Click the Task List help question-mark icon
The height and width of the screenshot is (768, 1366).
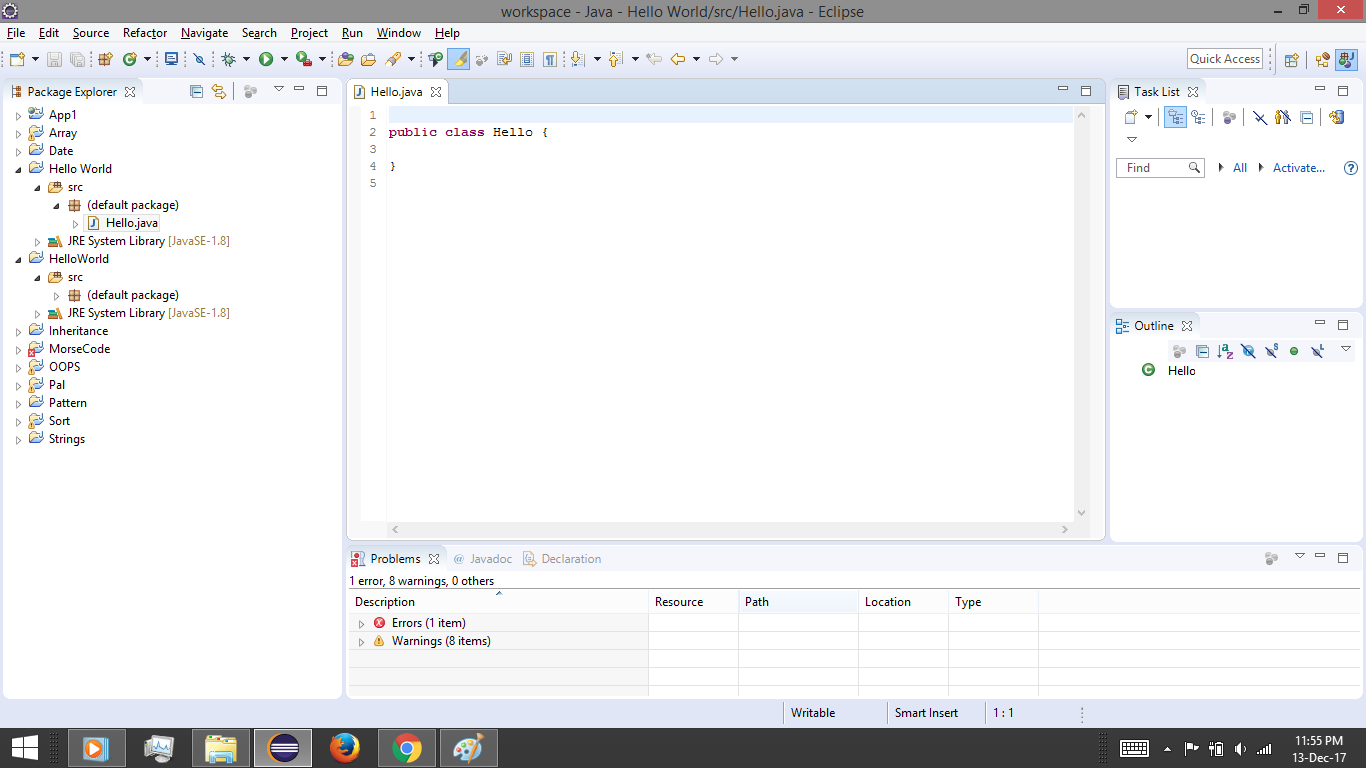tap(1351, 168)
